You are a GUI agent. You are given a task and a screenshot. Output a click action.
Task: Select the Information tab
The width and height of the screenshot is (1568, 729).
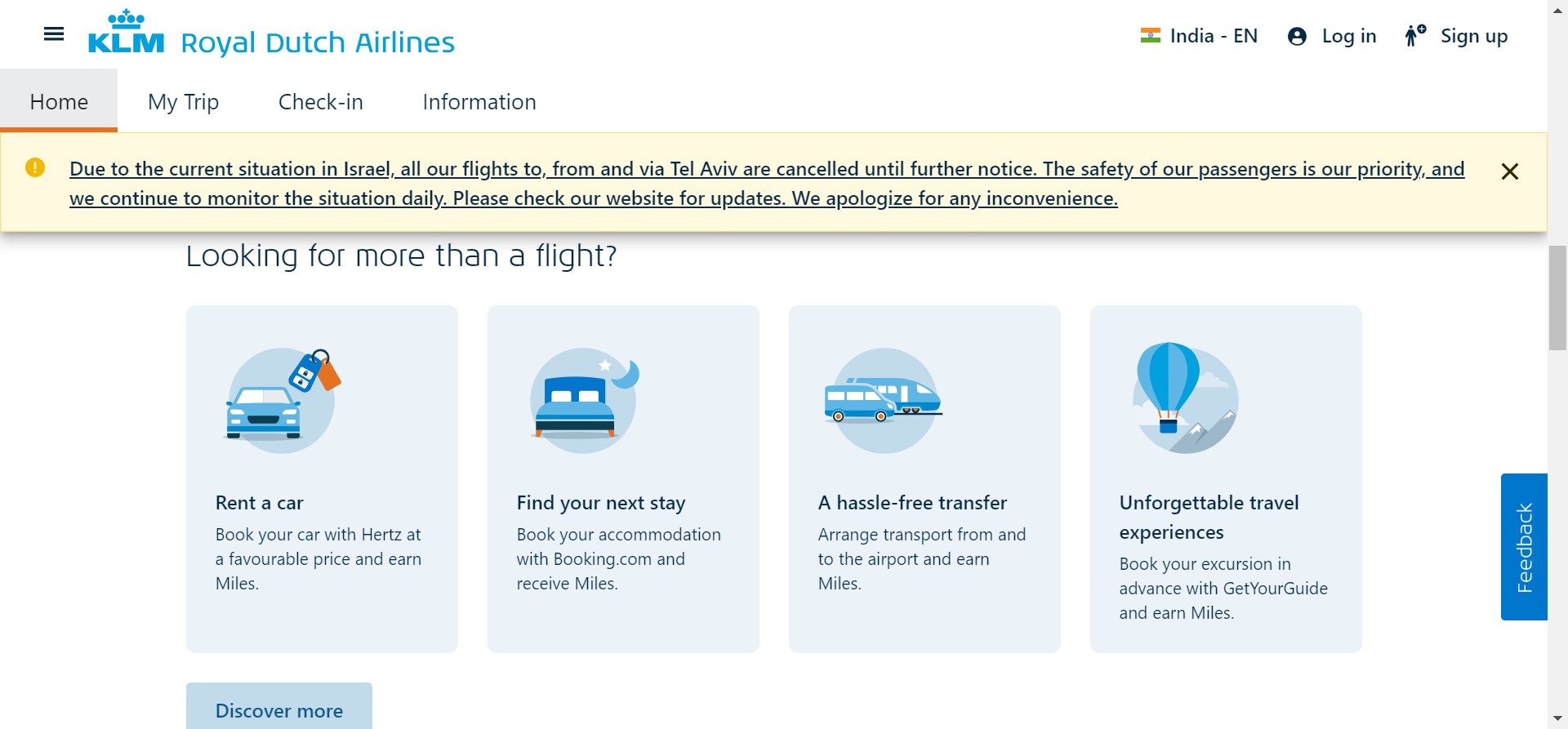pos(479,102)
